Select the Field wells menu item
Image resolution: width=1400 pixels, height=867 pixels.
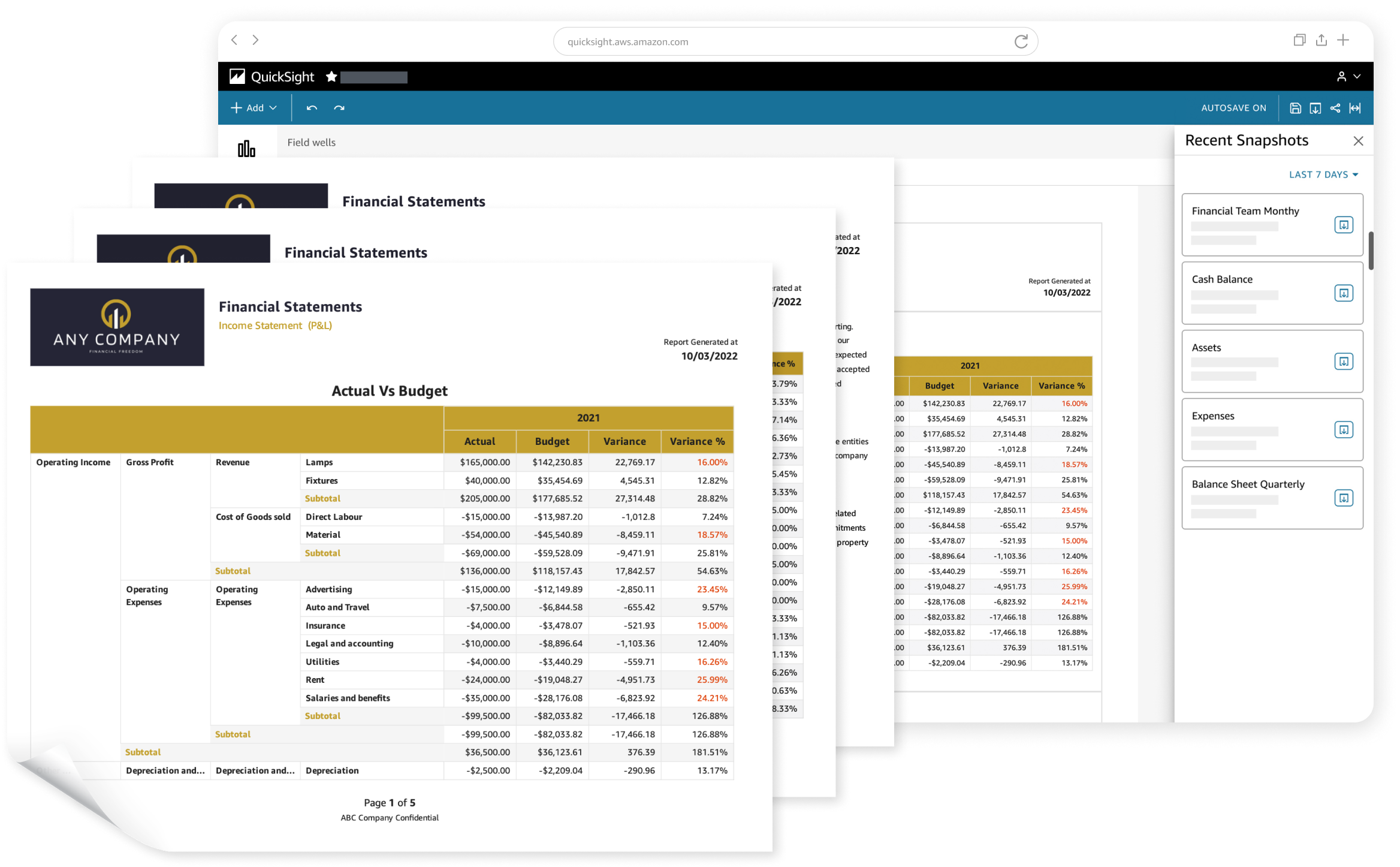pos(309,141)
